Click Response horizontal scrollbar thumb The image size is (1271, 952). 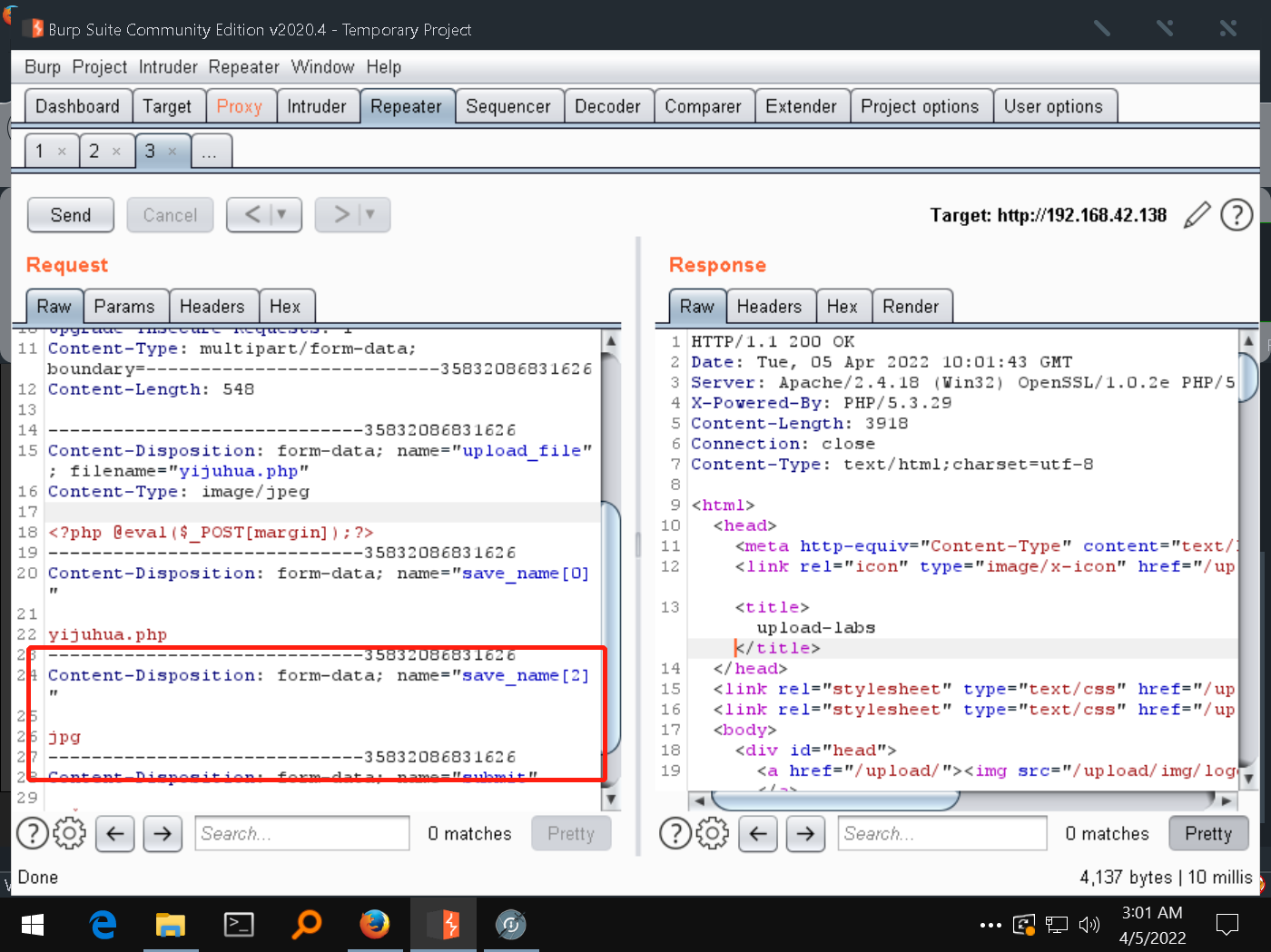point(835,800)
